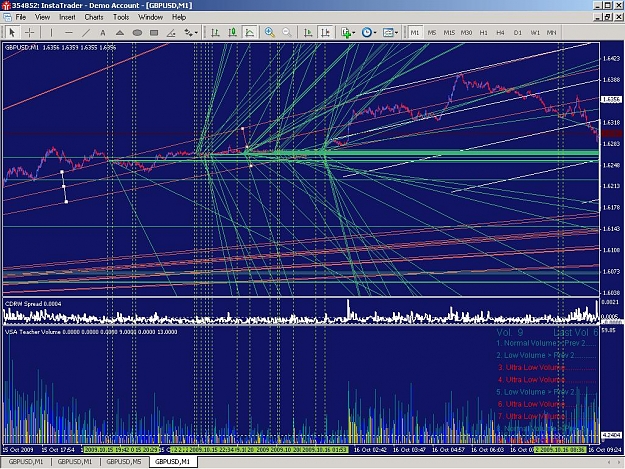Click the 1.6143 price scale label
This screenshot has width=625, height=469.
point(611,229)
